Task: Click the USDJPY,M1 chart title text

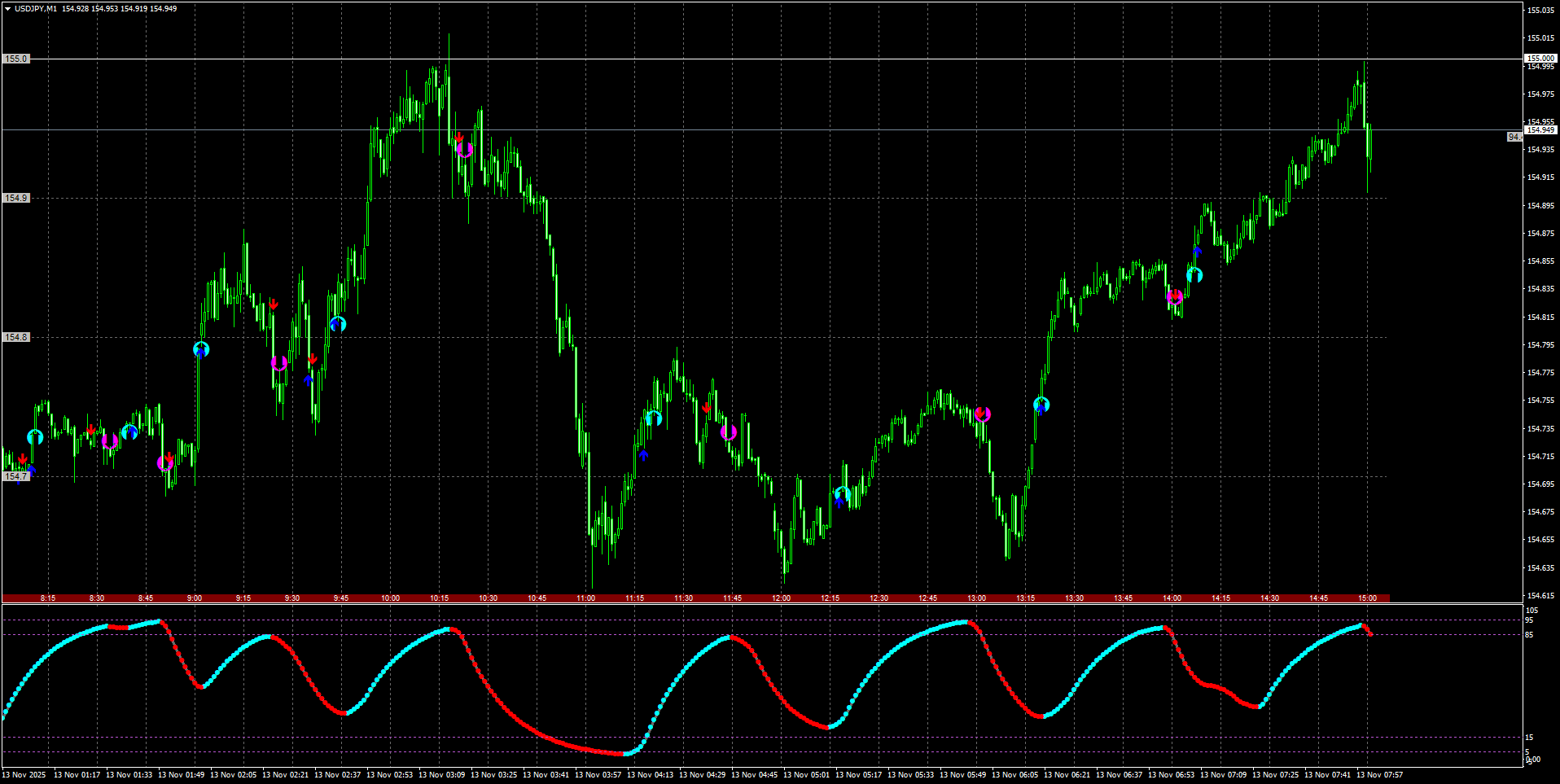Action: [36, 9]
